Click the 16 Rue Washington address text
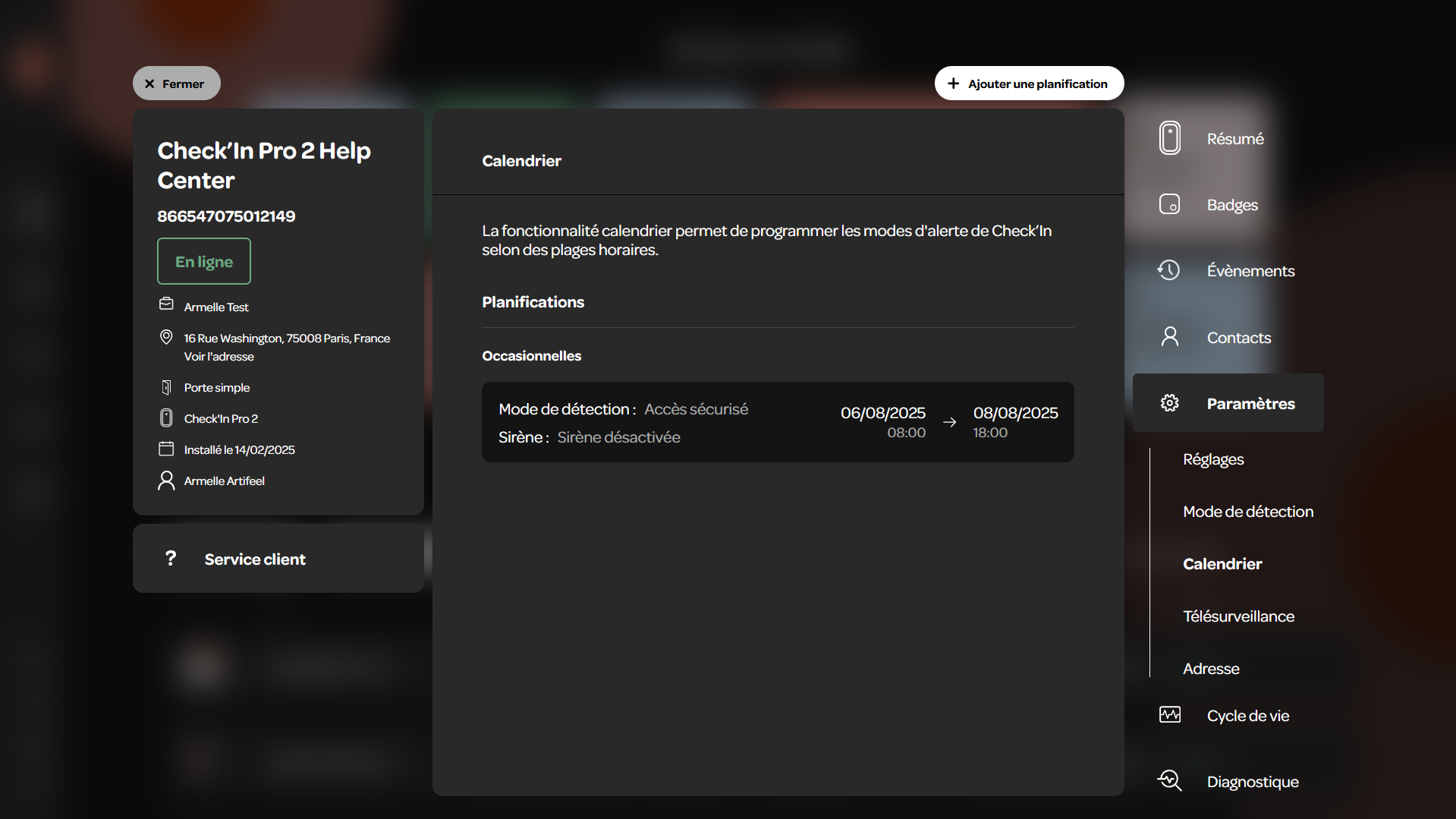The width and height of the screenshot is (1456, 819). 287,339
